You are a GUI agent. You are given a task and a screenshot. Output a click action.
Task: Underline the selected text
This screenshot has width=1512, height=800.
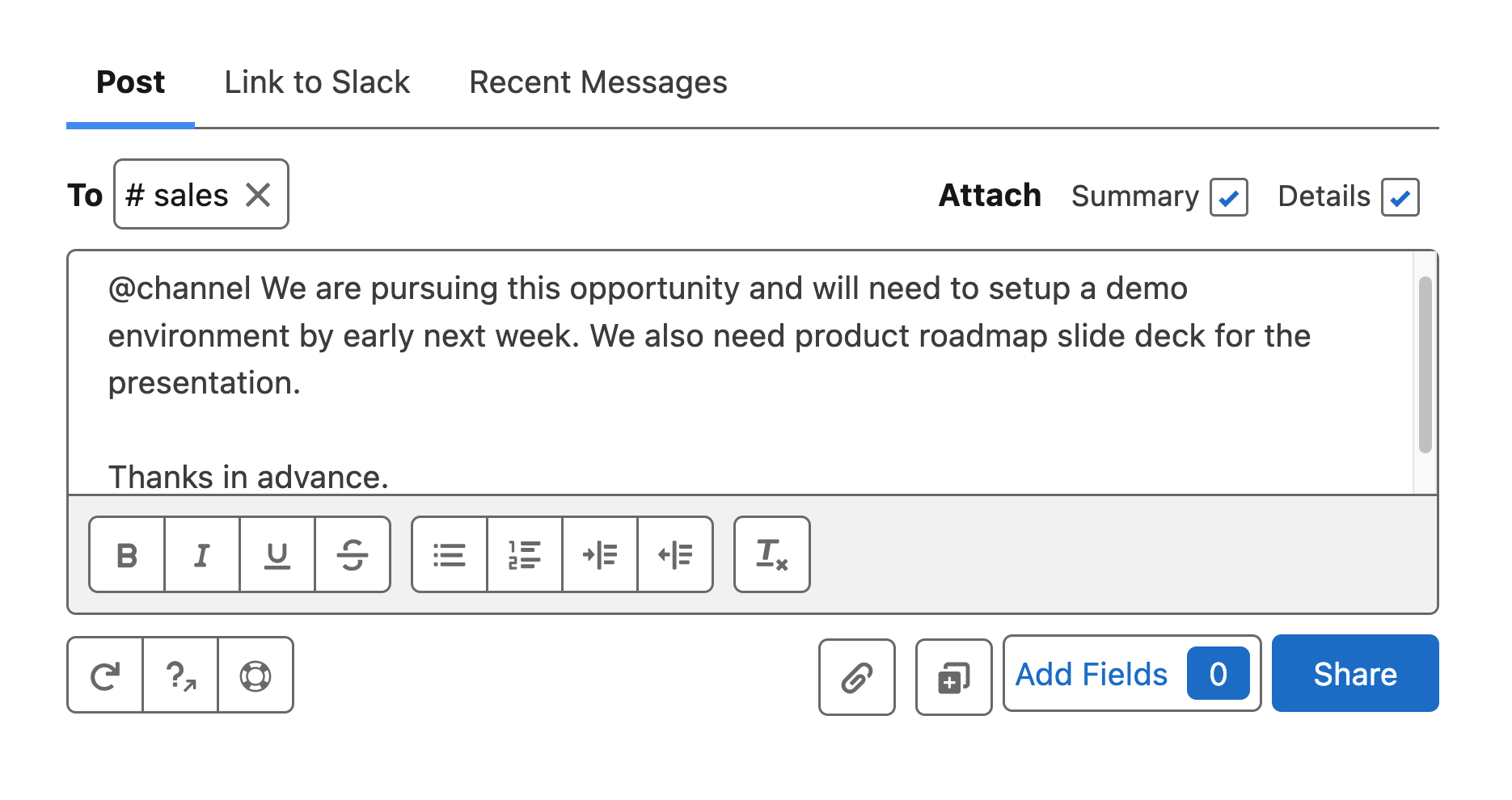[277, 555]
